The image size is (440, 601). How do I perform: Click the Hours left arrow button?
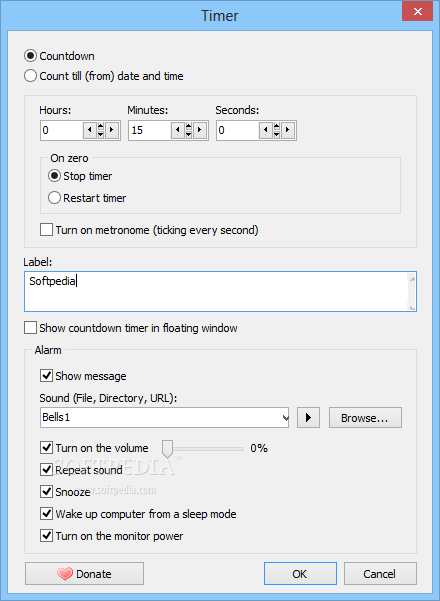coord(89,130)
